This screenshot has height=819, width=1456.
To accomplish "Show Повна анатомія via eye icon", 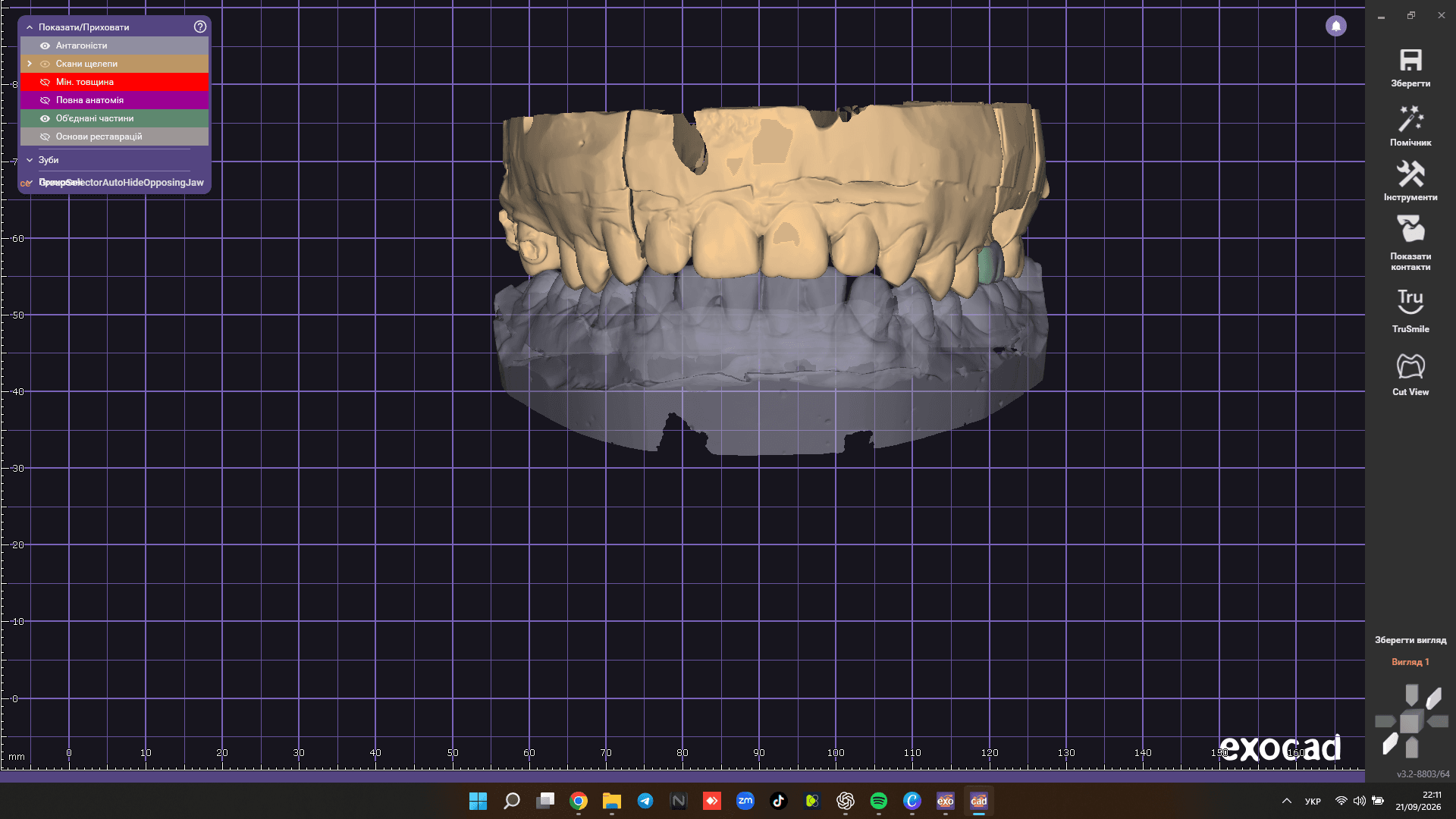I will [x=45, y=100].
